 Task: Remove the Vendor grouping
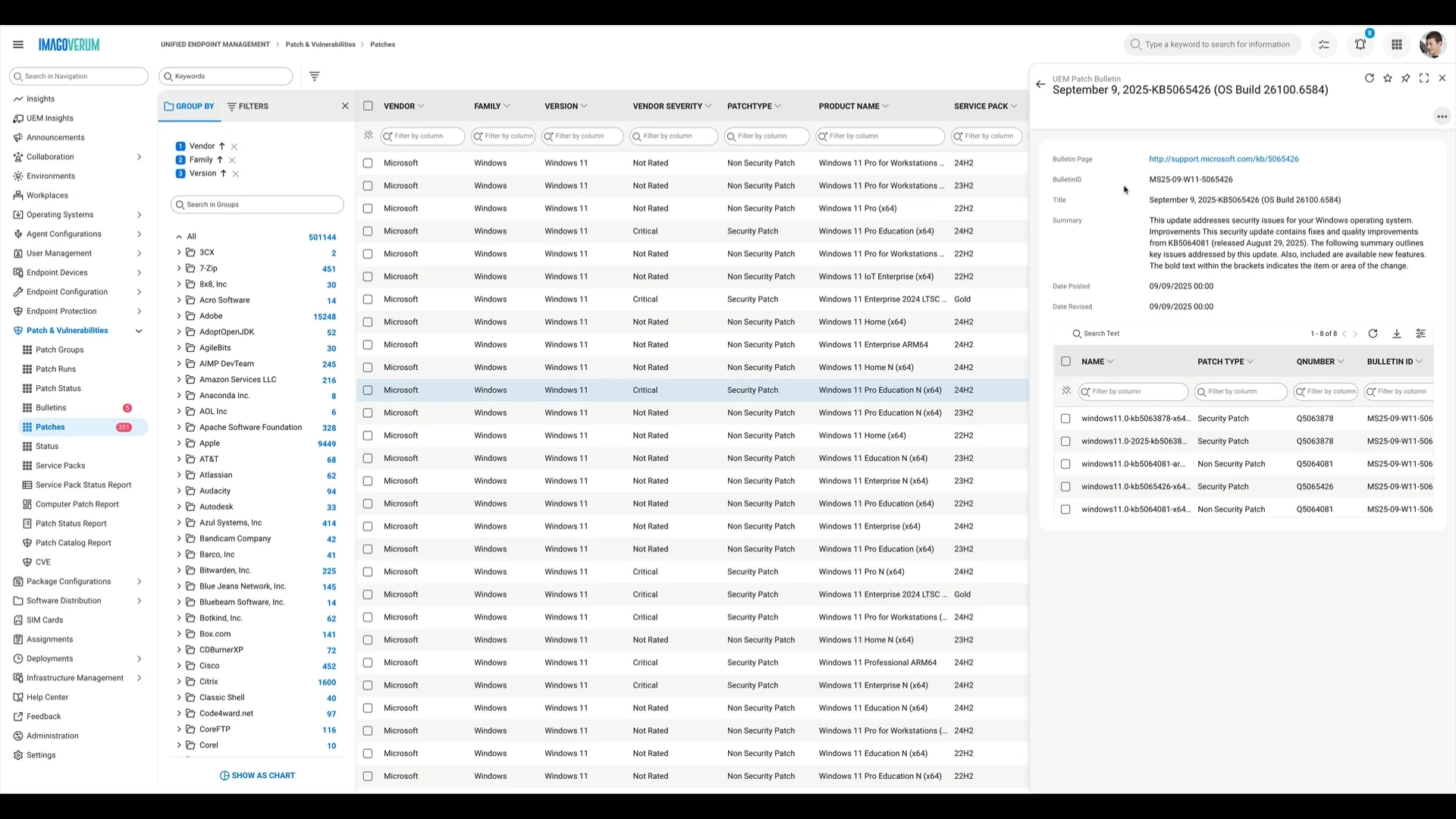(234, 146)
